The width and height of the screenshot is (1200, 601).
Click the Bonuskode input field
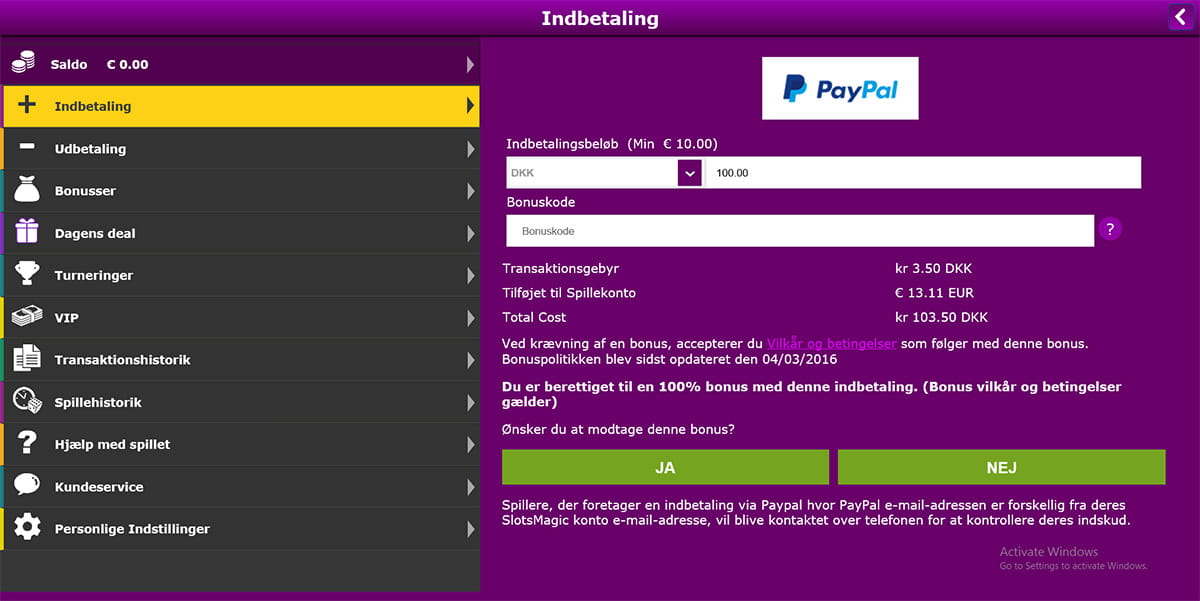[x=800, y=231]
